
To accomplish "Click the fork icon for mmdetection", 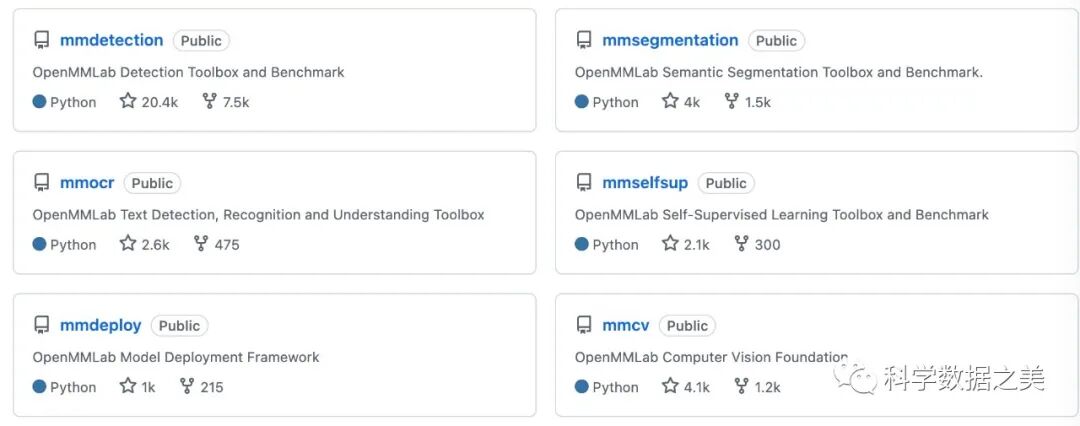I will pos(209,101).
